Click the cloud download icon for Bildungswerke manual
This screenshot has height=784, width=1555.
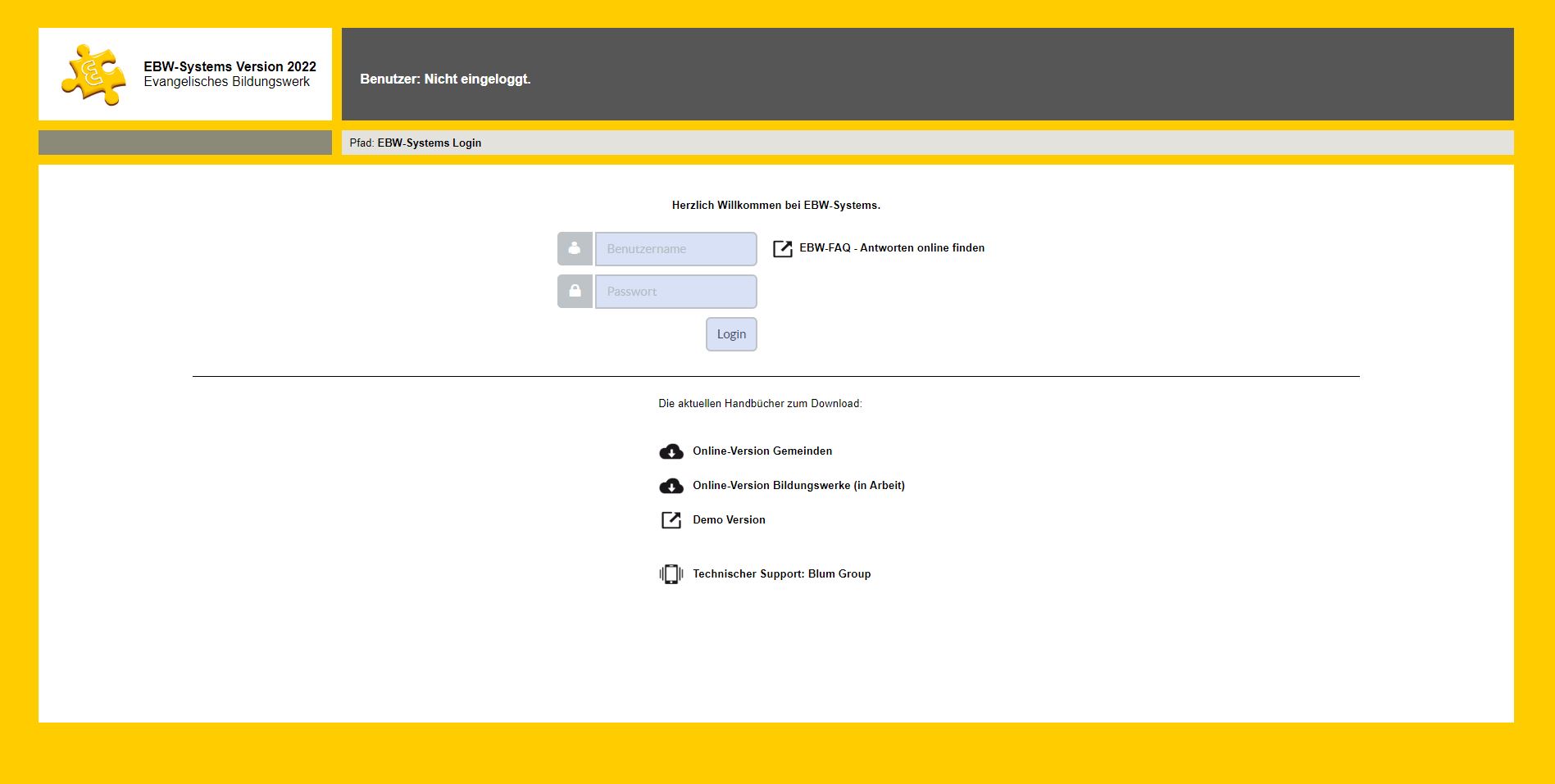click(x=671, y=486)
